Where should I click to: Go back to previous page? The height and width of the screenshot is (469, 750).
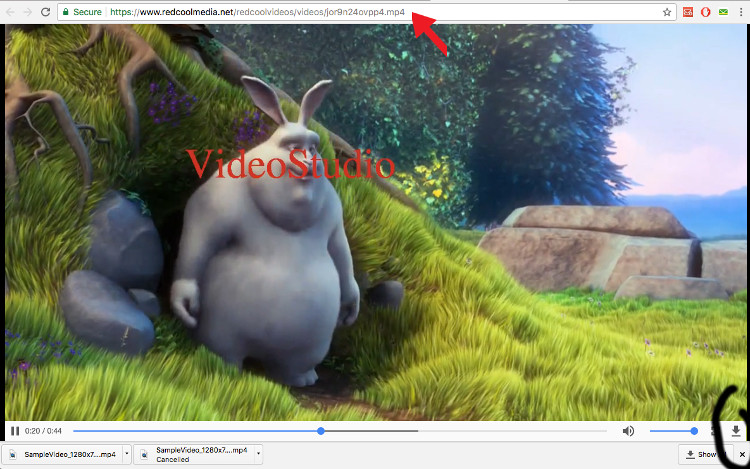coord(9,12)
